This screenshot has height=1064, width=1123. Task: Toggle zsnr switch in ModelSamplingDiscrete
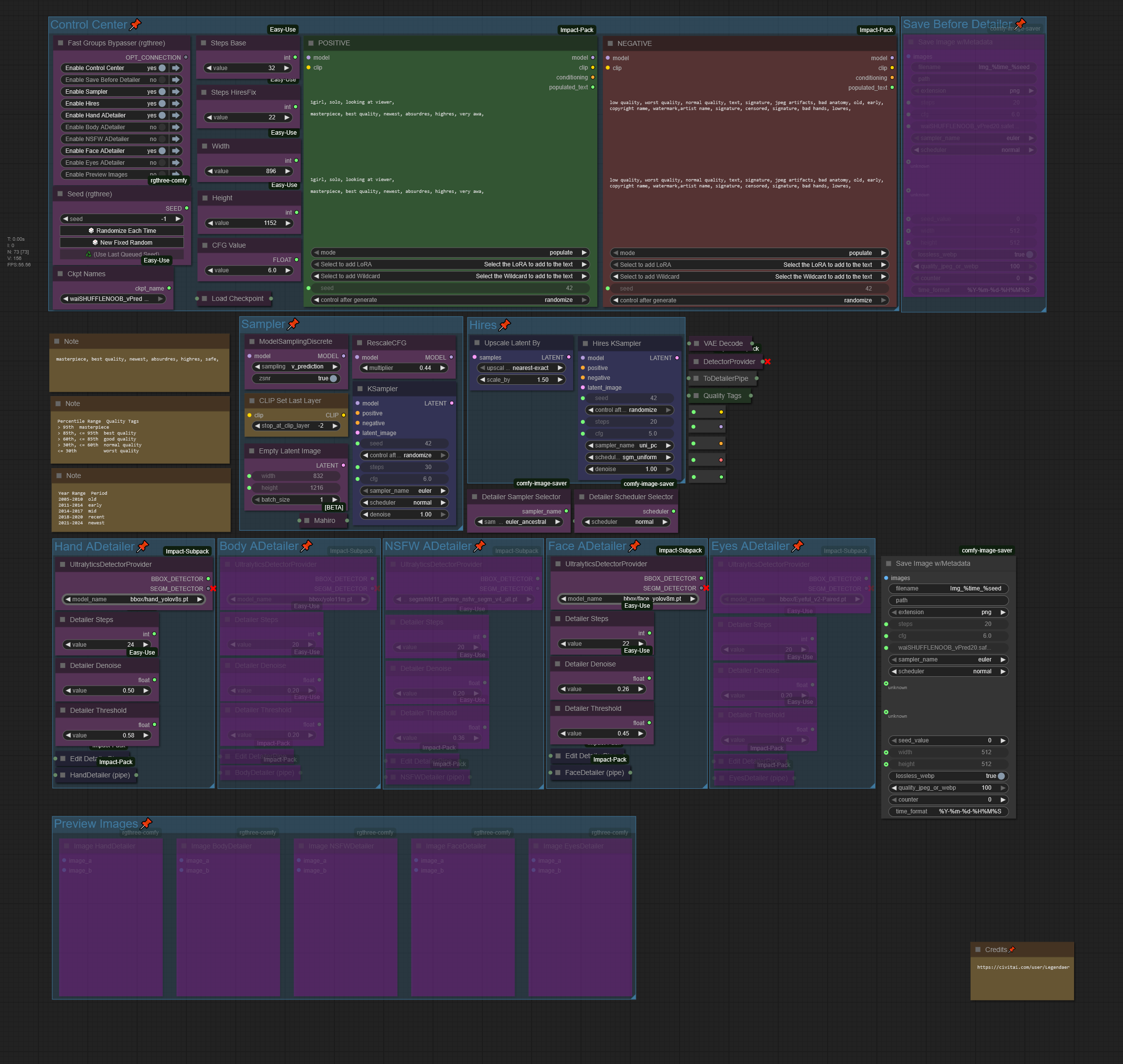pyautogui.click(x=333, y=378)
